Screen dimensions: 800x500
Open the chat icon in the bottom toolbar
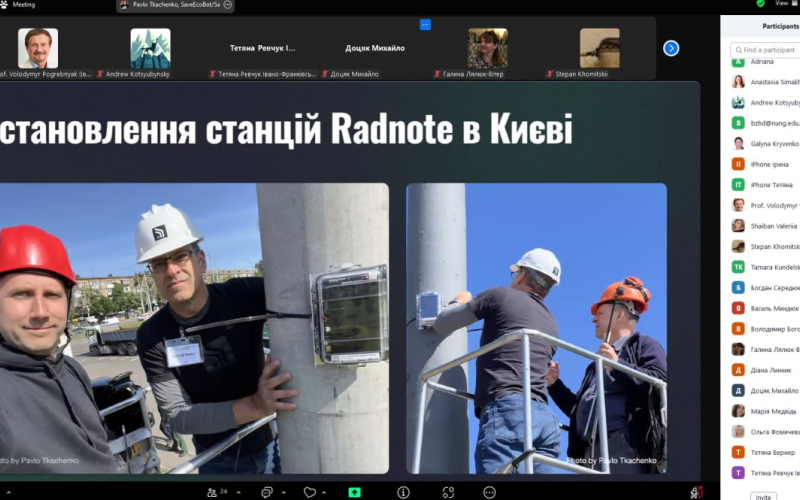click(266, 492)
